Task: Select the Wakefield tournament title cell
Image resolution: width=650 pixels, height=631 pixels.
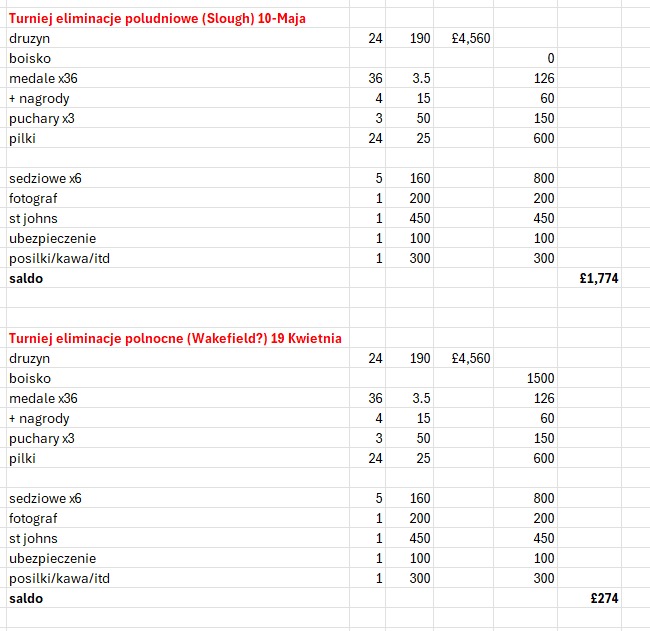Action: pos(175,338)
